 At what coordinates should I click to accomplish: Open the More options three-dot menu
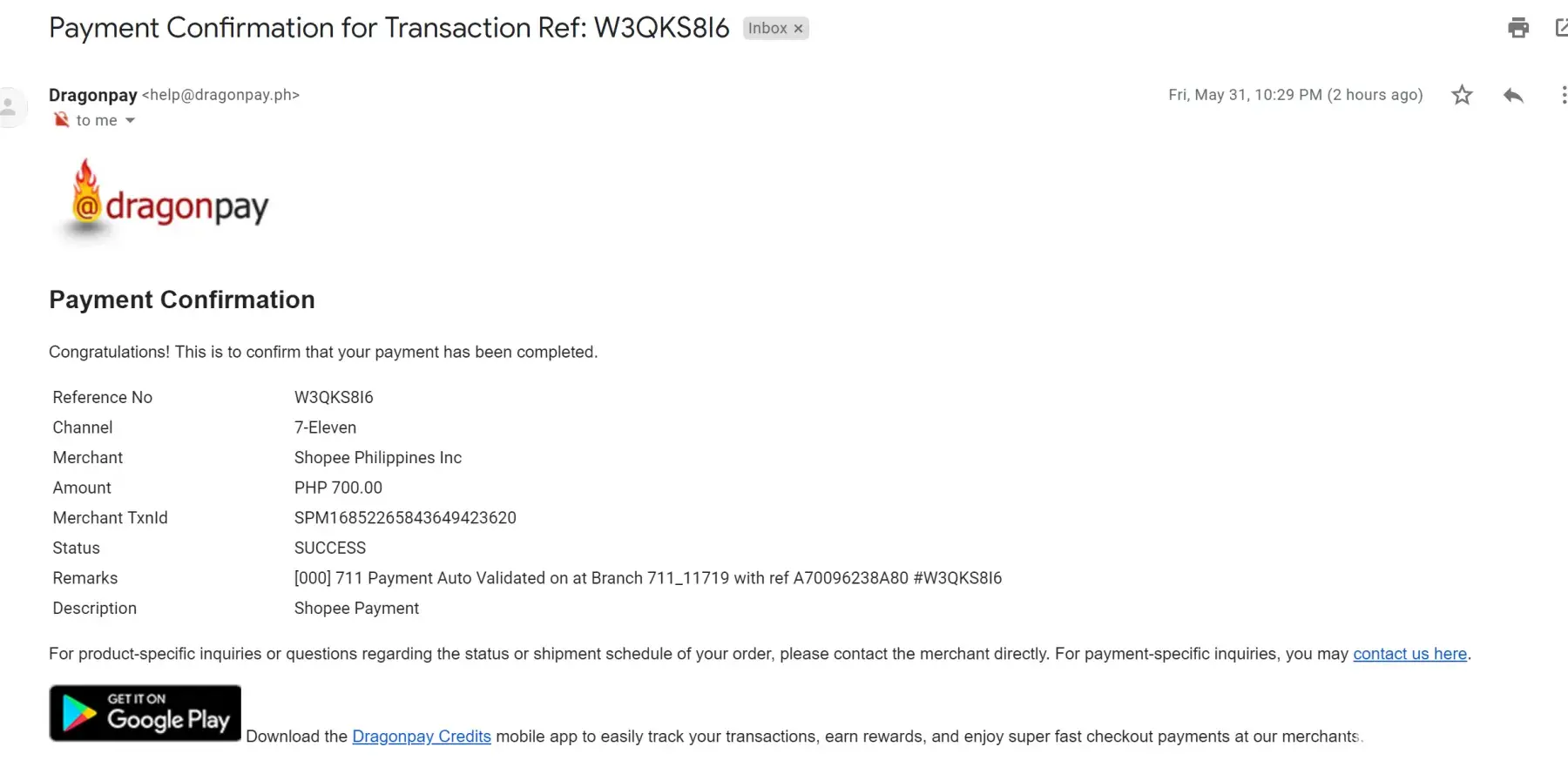pyautogui.click(x=1564, y=95)
